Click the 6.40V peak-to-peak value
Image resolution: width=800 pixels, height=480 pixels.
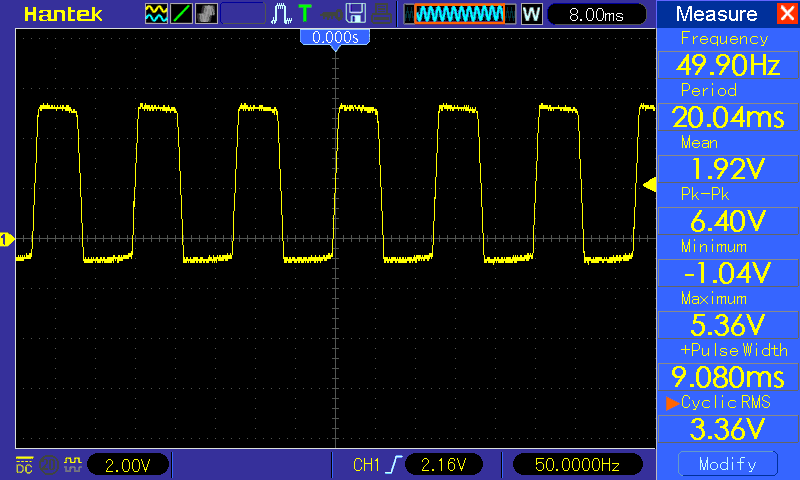coord(728,221)
